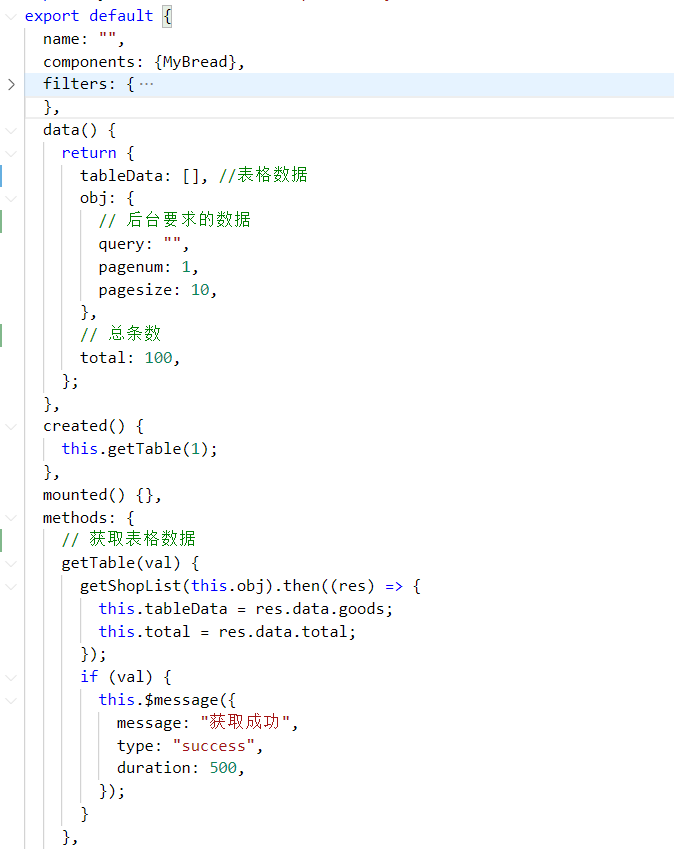This screenshot has width=674, height=849.
Task: Fold the methods object block
Action: 11,518
